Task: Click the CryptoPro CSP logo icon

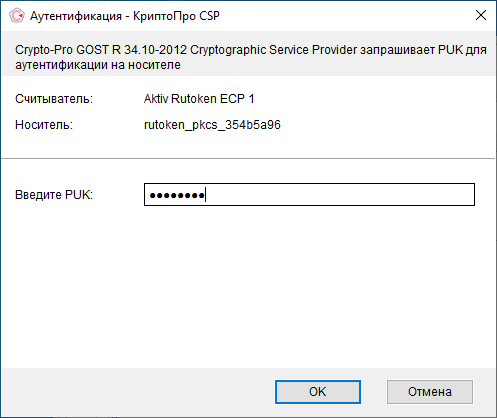Action: (17, 16)
